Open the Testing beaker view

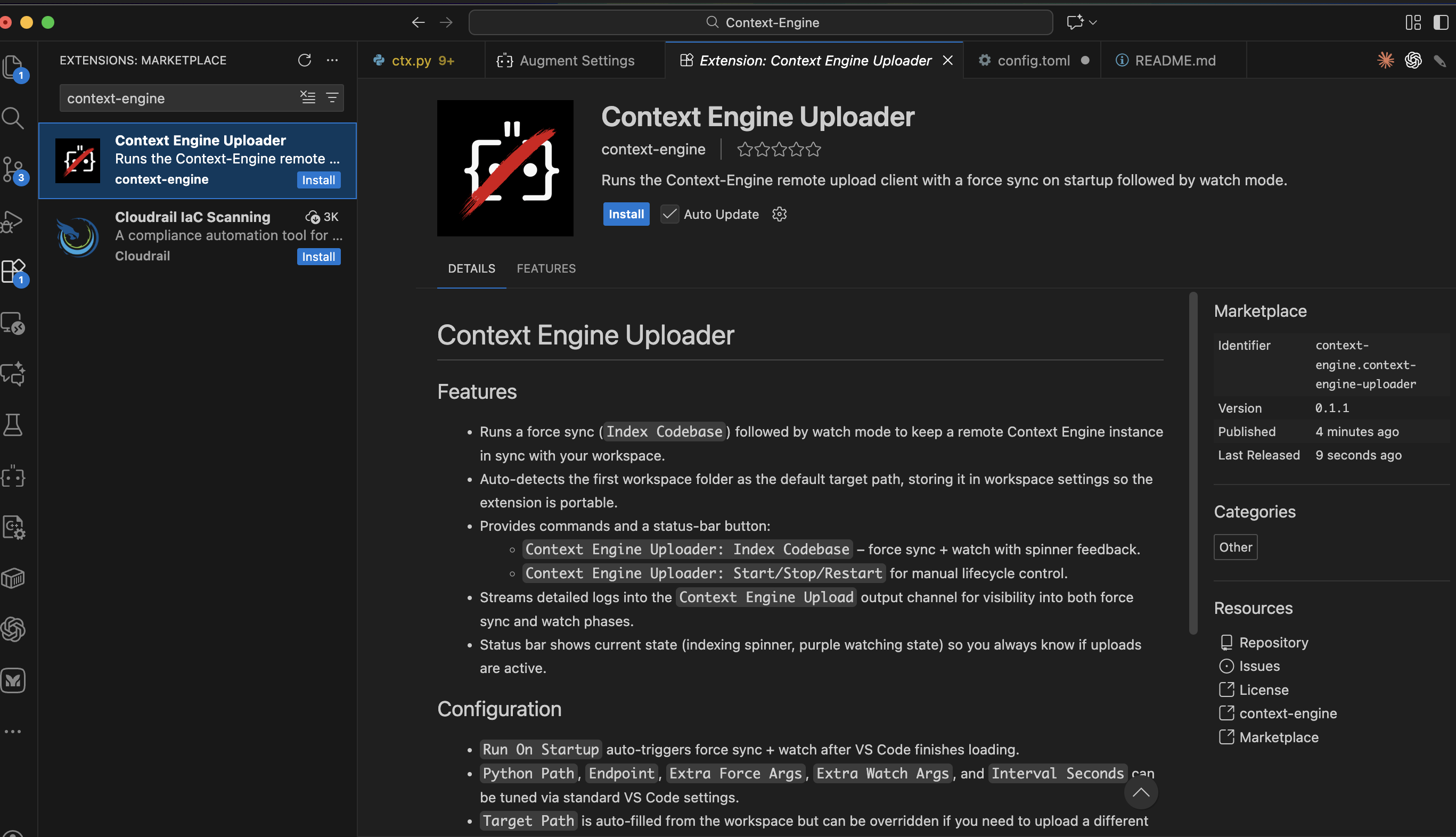click(14, 425)
